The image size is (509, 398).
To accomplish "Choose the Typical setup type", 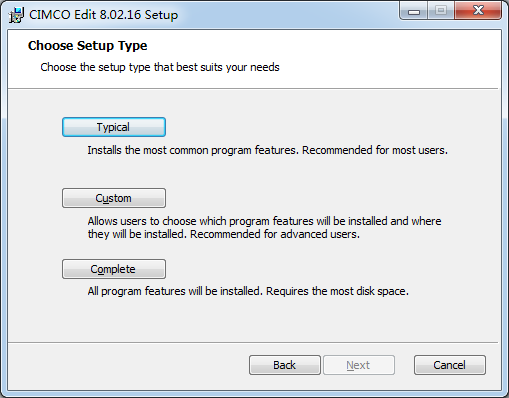I will [114, 127].
